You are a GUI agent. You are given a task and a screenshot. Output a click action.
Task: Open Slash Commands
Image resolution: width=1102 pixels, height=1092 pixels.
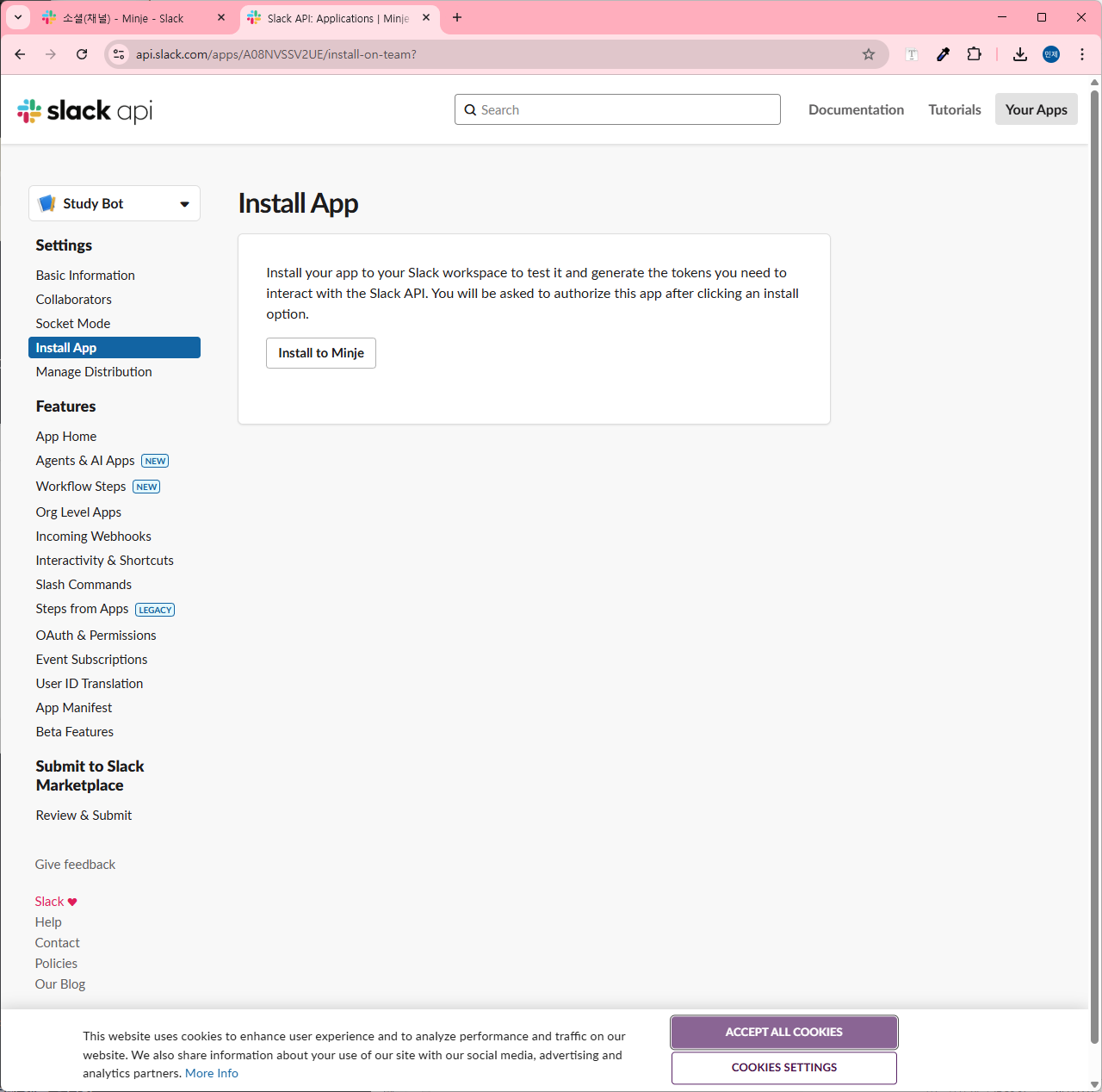coord(84,585)
